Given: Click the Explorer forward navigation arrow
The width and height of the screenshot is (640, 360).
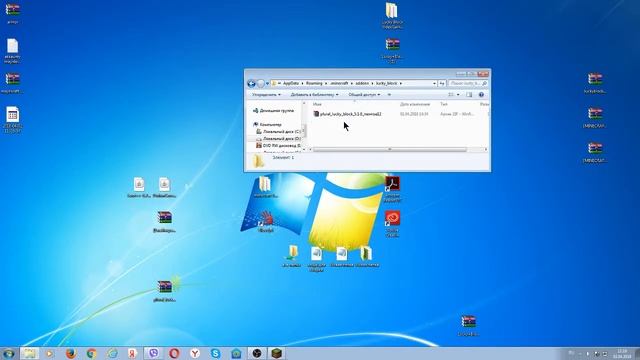Looking at the screenshot, I should pyautogui.click(x=261, y=84).
